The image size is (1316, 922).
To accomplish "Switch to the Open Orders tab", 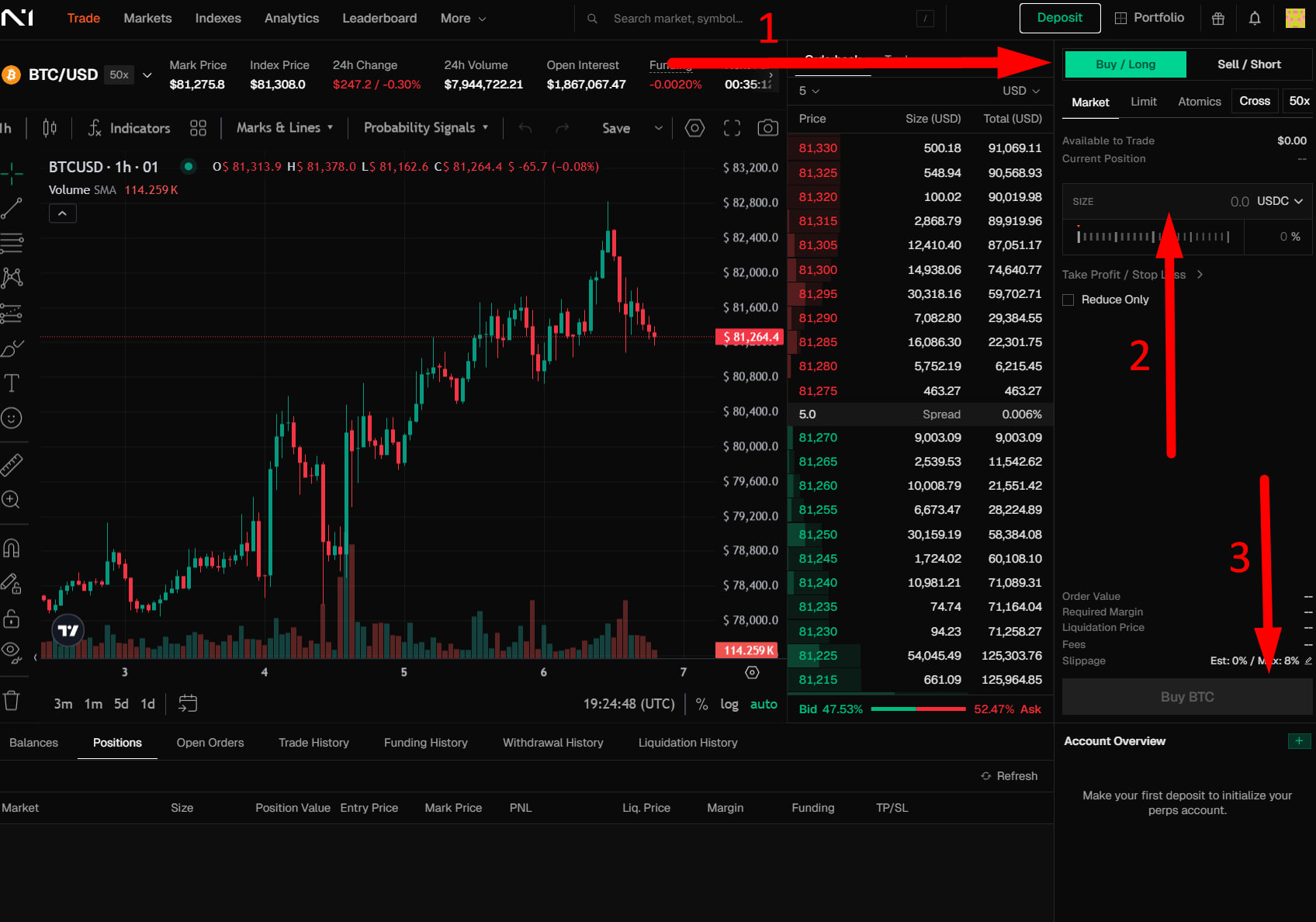I will coord(210,743).
